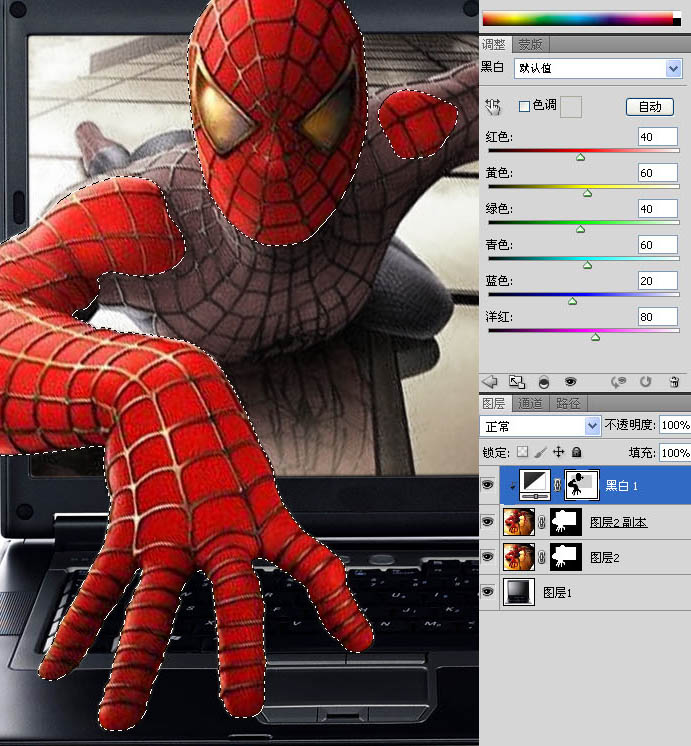Hide the 黑白 1 adjustment layer
Image resolution: width=691 pixels, height=746 pixels.
tap(489, 485)
